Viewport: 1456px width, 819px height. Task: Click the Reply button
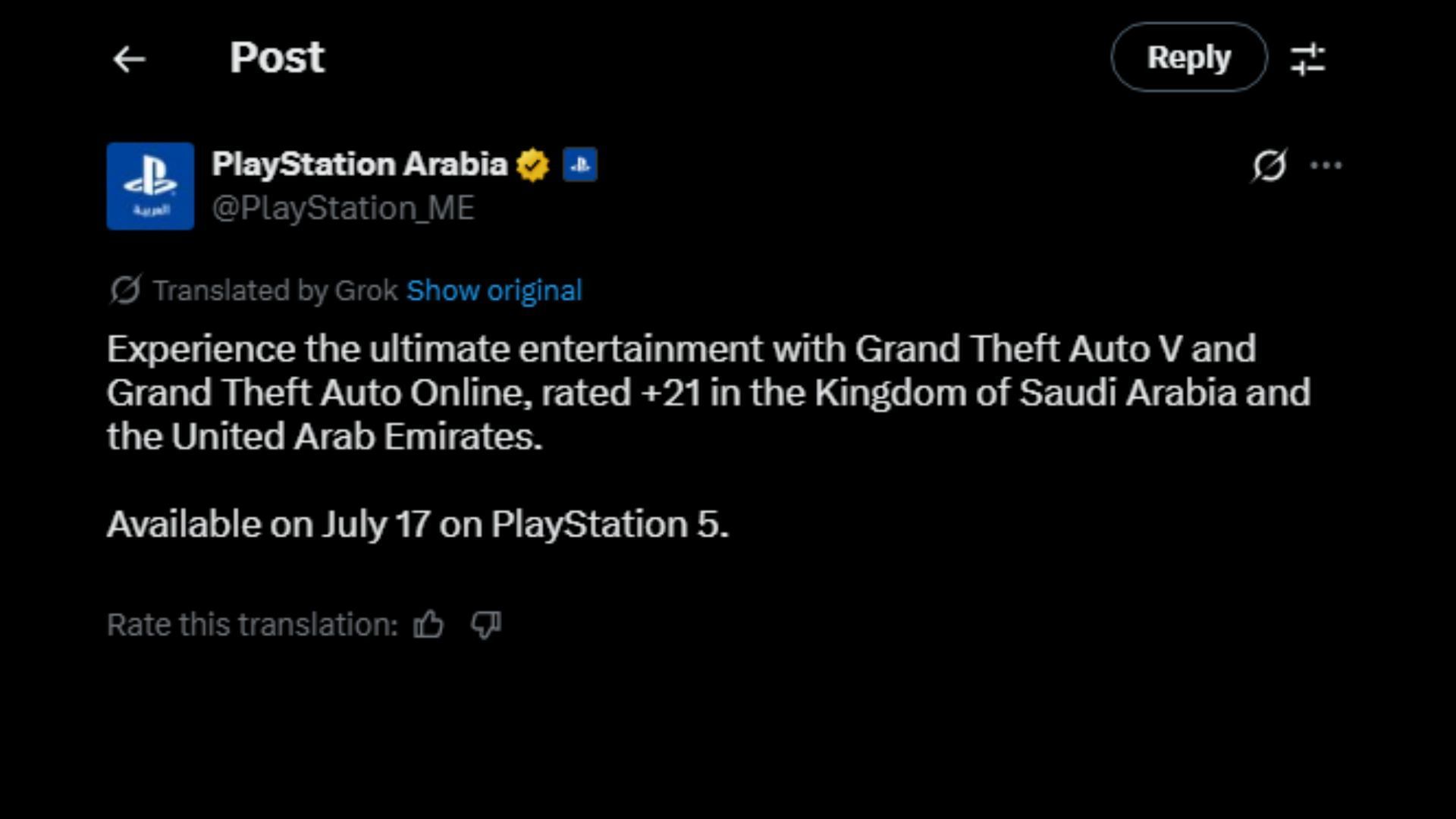[x=1188, y=58]
